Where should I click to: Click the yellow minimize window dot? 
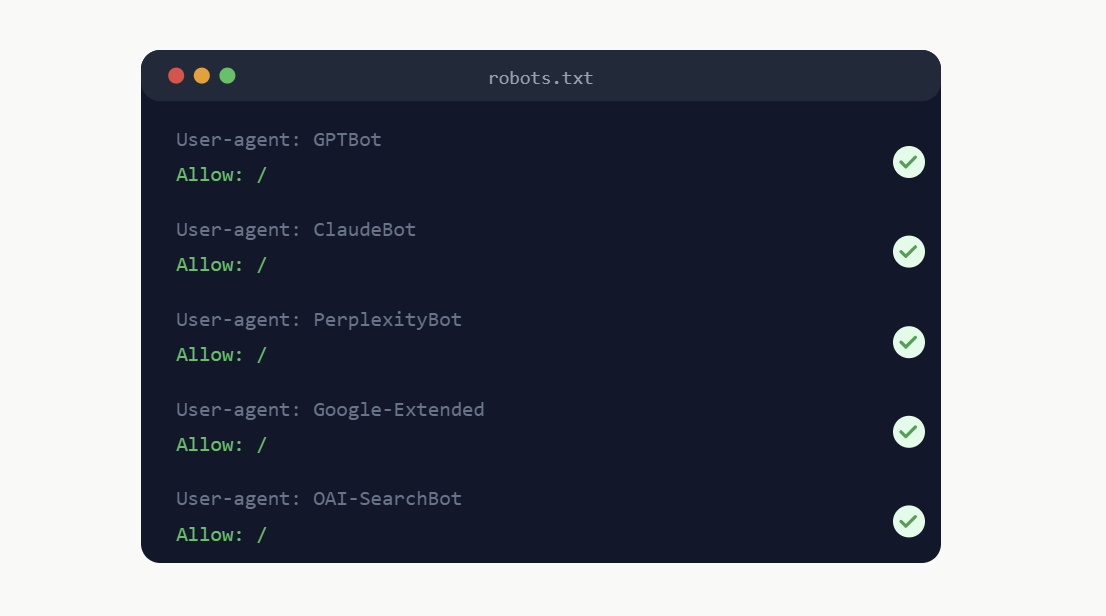[x=202, y=76]
